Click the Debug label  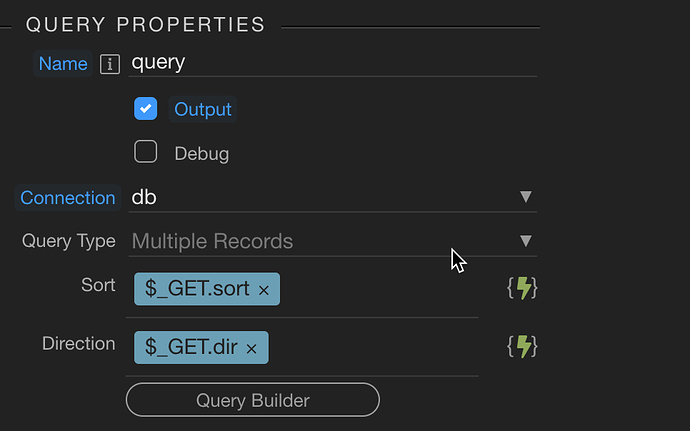(x=202, y=154)
